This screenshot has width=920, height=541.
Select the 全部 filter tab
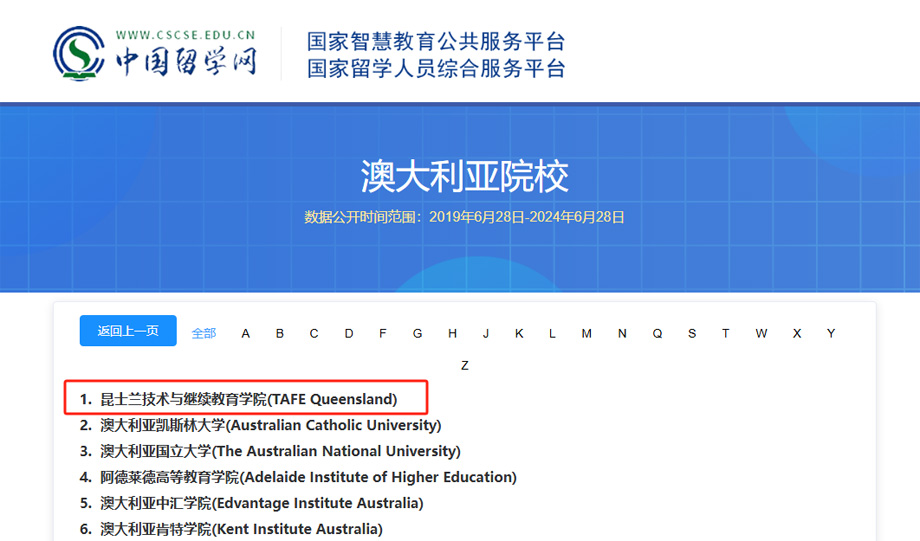tap(204, 333)
